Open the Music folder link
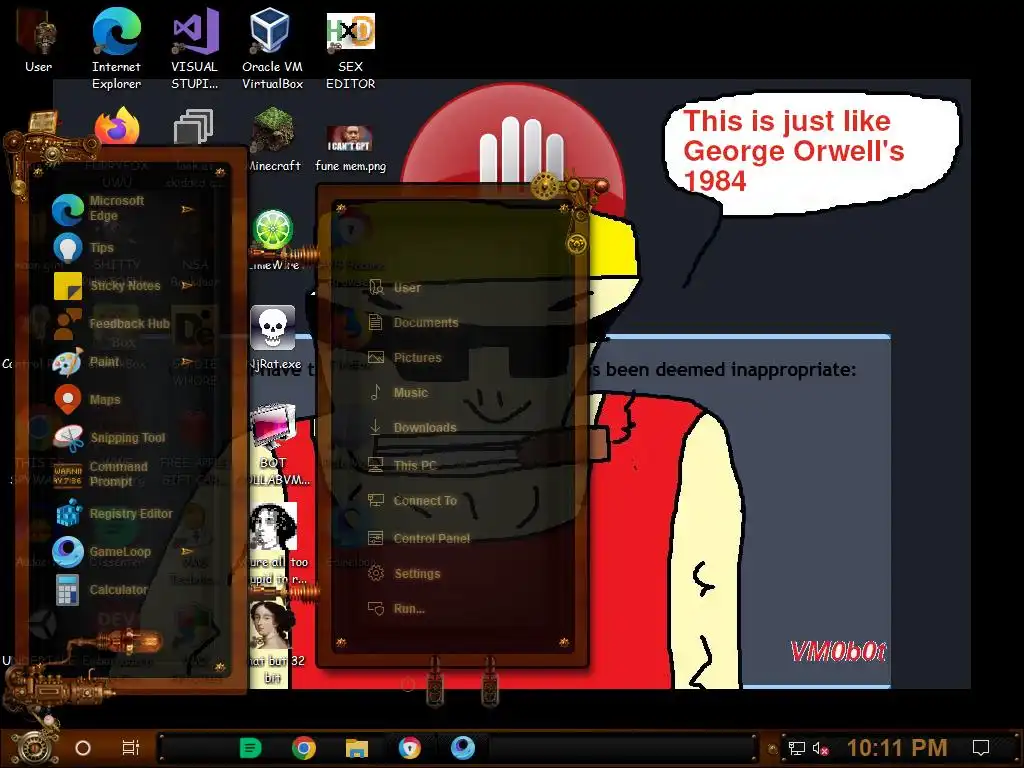The width and height of the screenshot is (1024, 768). 398,392
